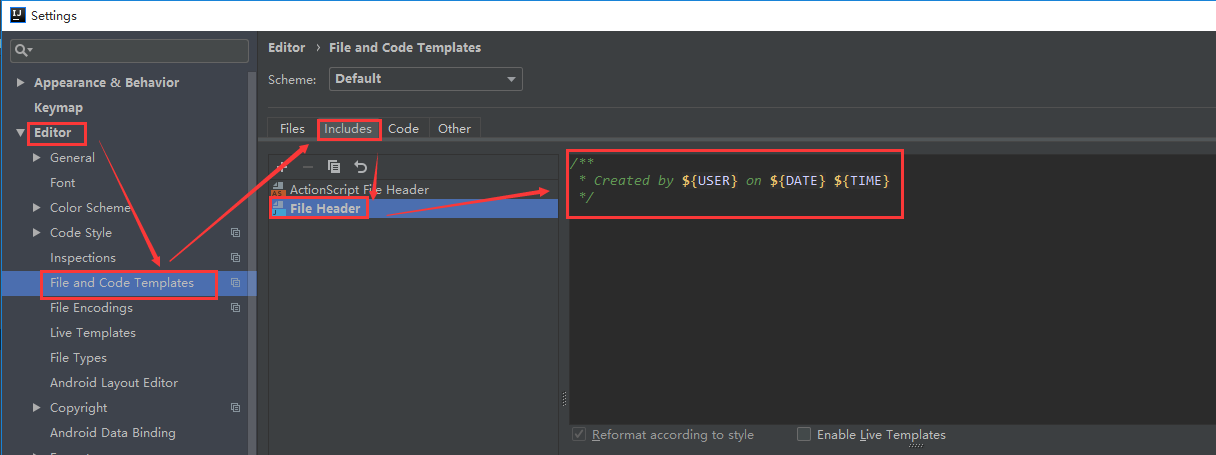
Task: Click inside the template code editor
Action: [x=880, y=300]
